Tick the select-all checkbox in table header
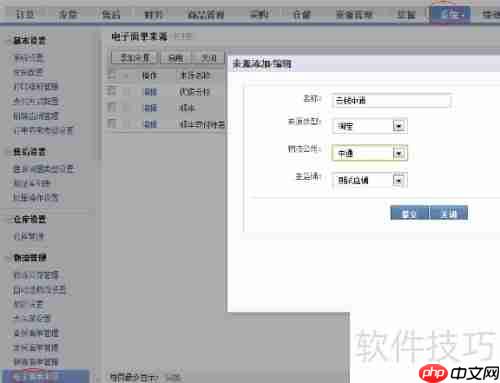 point(111,75)
